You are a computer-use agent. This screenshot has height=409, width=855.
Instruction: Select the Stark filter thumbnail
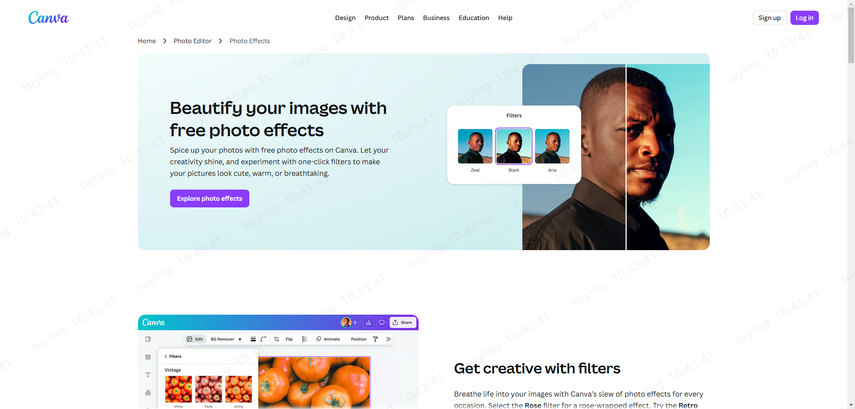514,146
